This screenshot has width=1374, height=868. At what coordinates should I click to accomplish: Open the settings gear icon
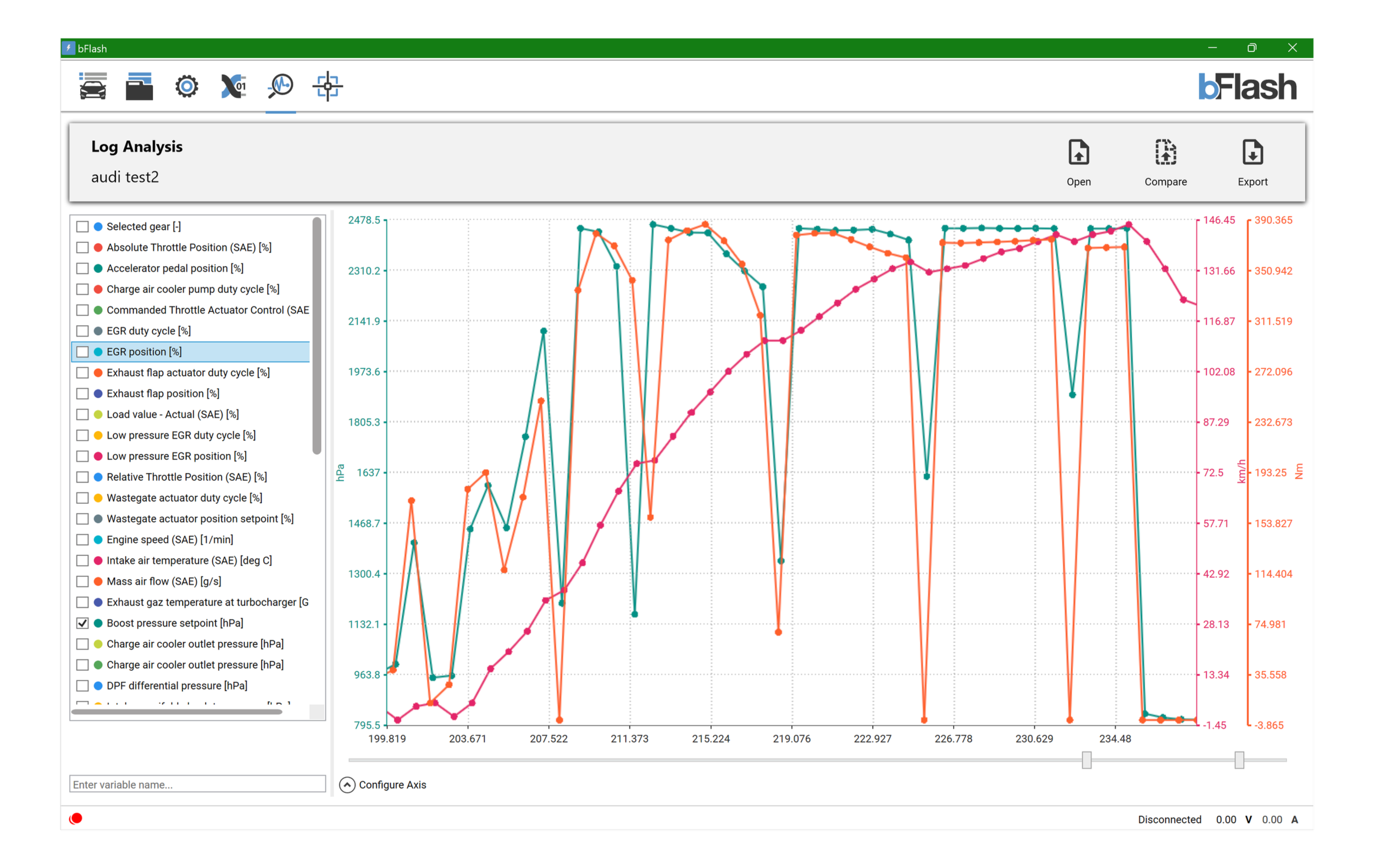tap(186, 87)
